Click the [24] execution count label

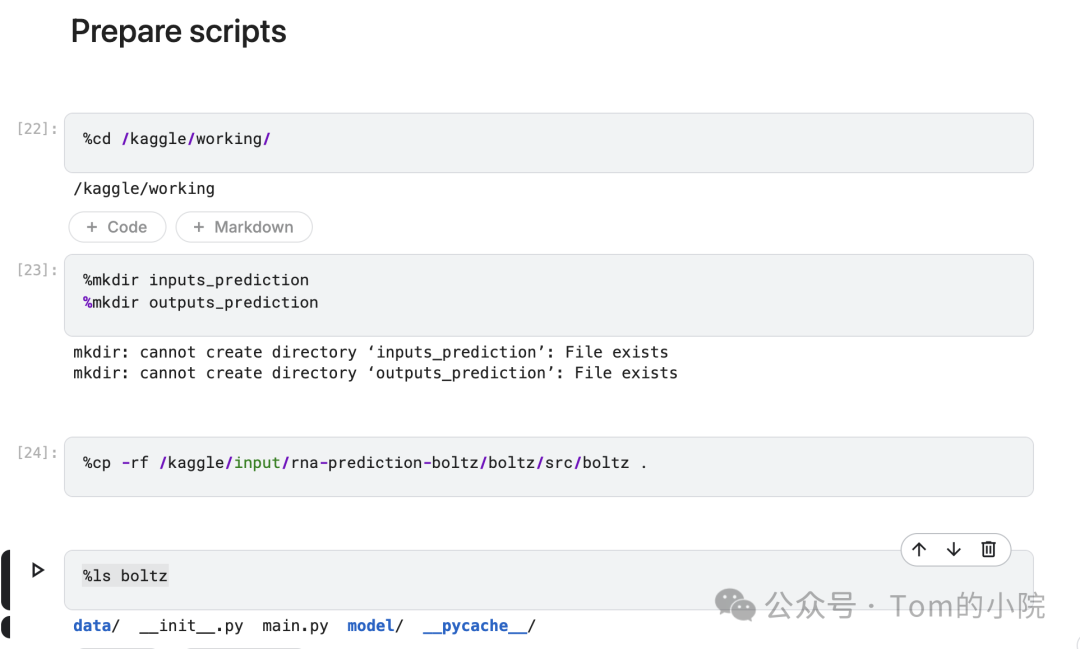tap(38, 453)
